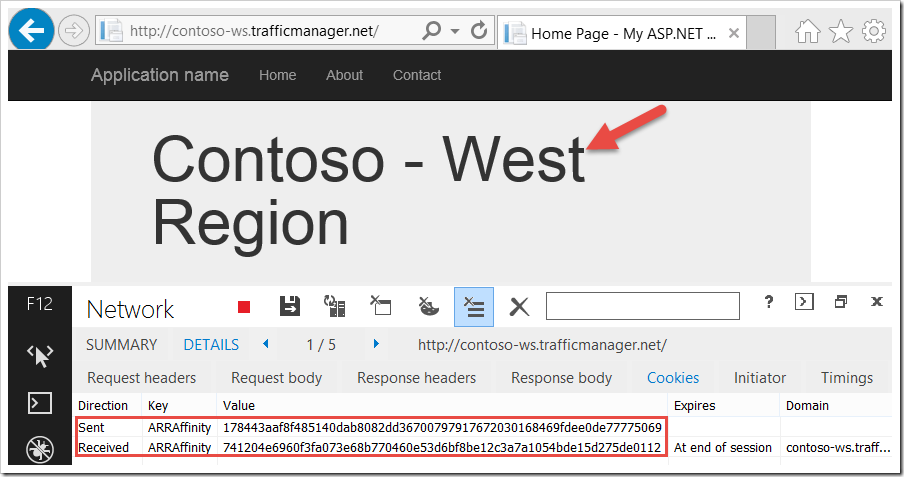Click the request URL shown in Details bar
Viewport: 904px width, 477px height.
coord(542,345)
